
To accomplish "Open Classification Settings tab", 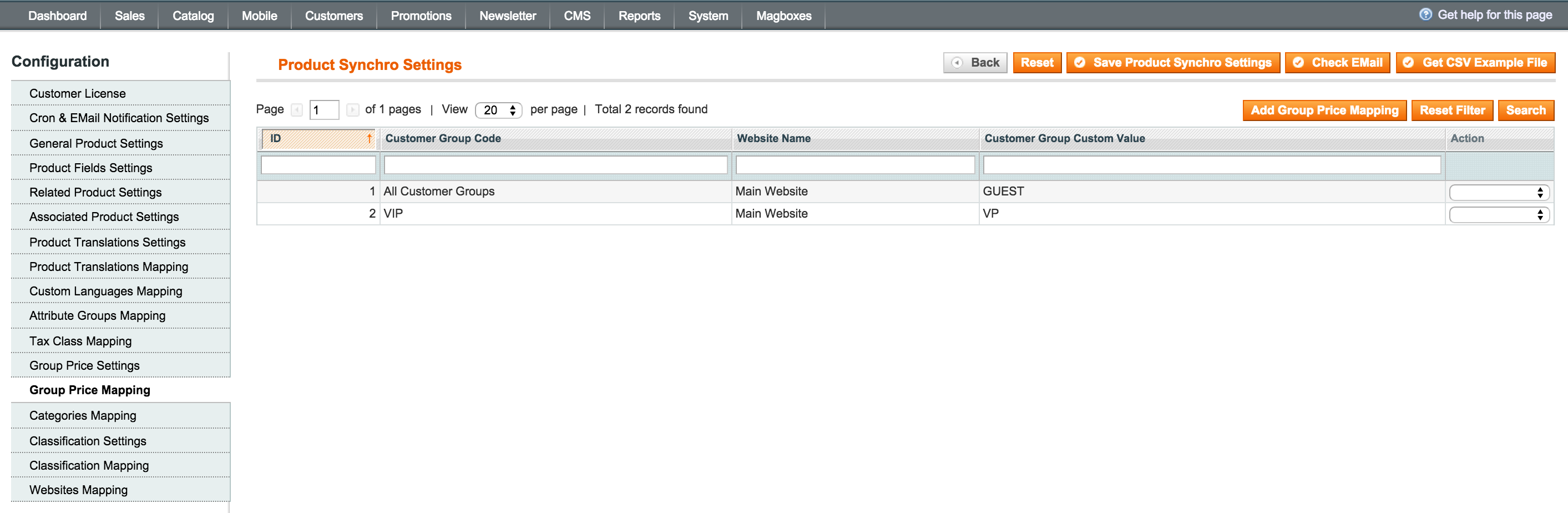I will coord(120,441).
